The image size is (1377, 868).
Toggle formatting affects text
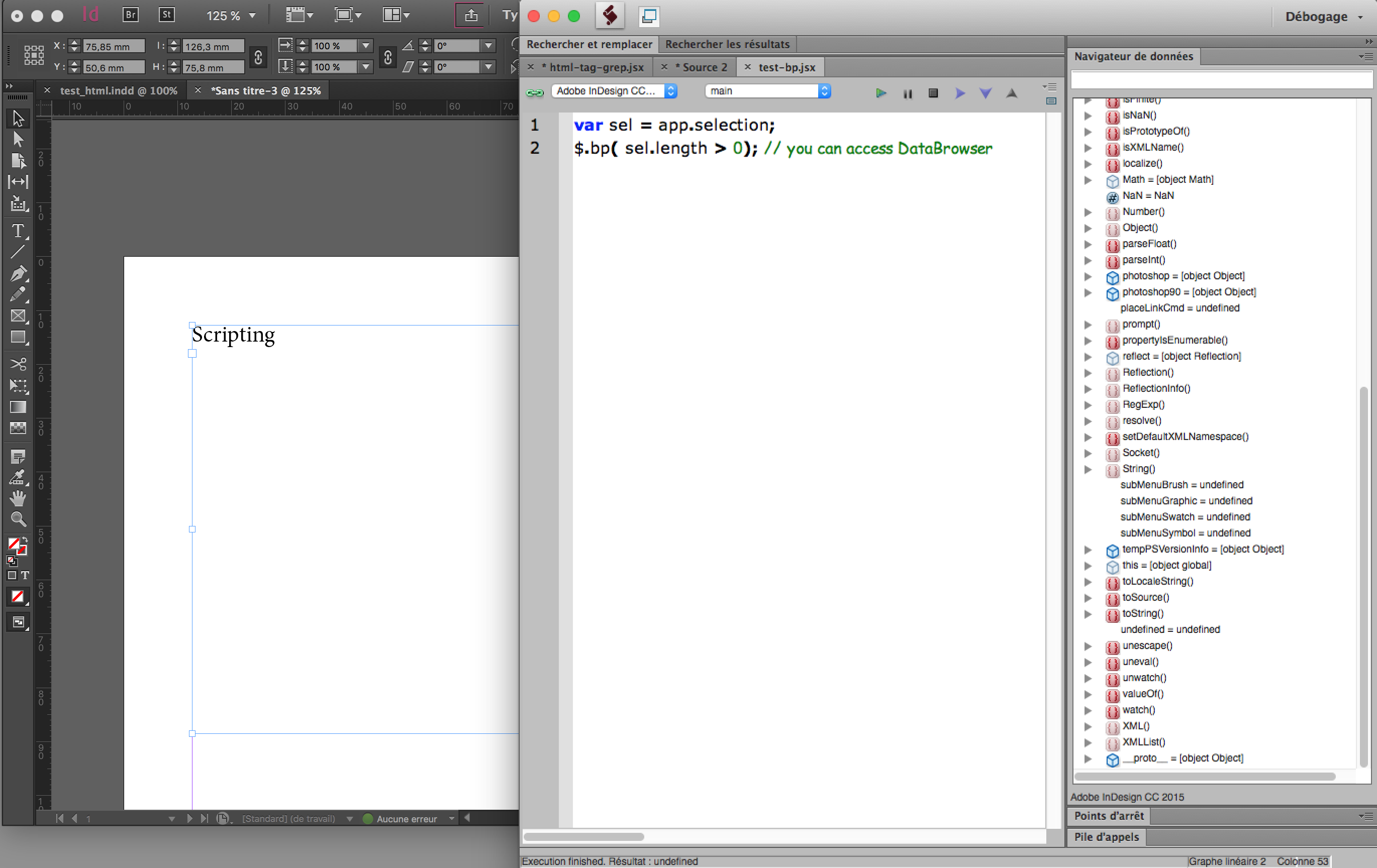pyautogui.click(x=25, y=576)
